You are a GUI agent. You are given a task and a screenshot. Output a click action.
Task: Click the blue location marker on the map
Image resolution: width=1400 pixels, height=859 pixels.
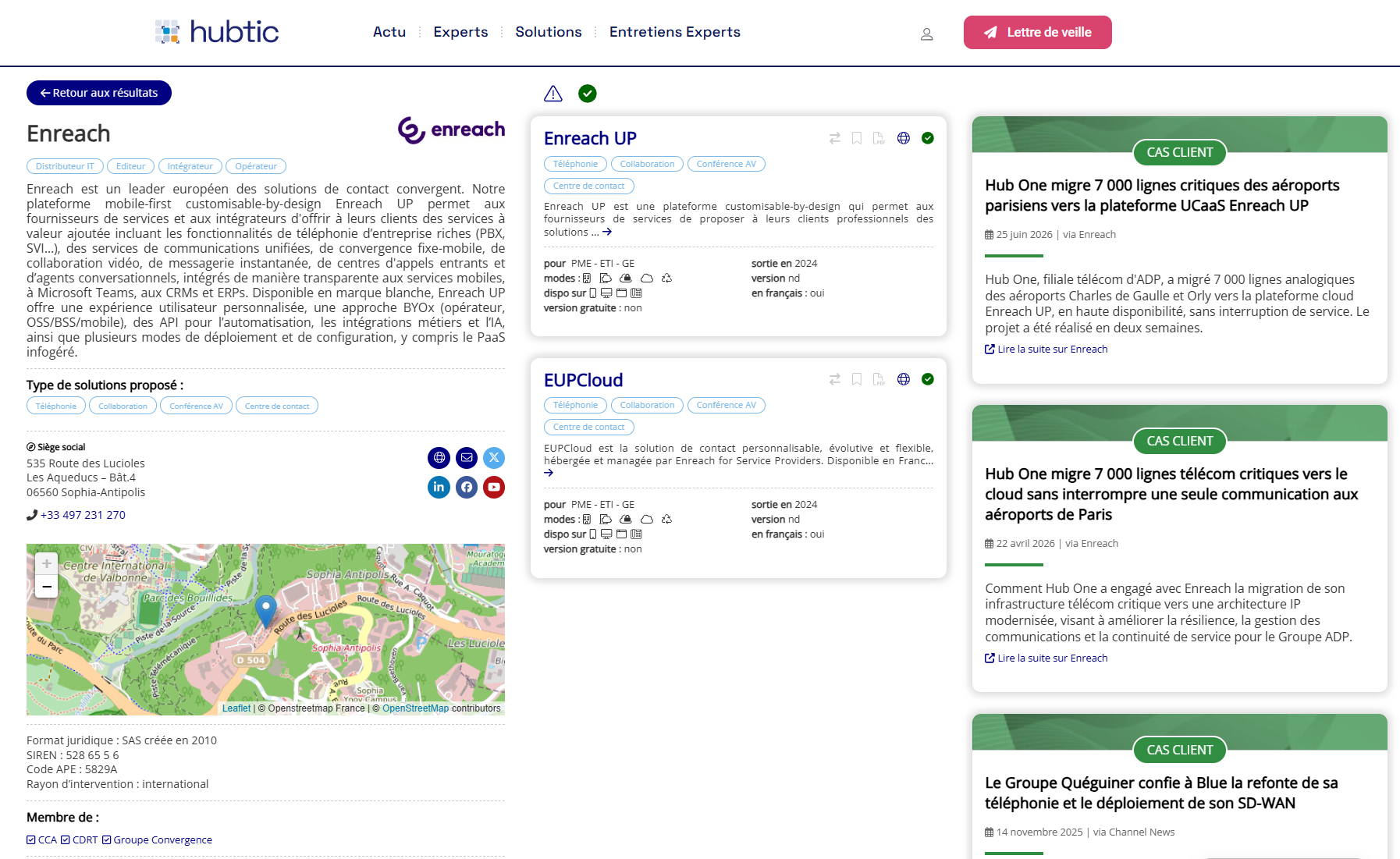coord(266,611)
